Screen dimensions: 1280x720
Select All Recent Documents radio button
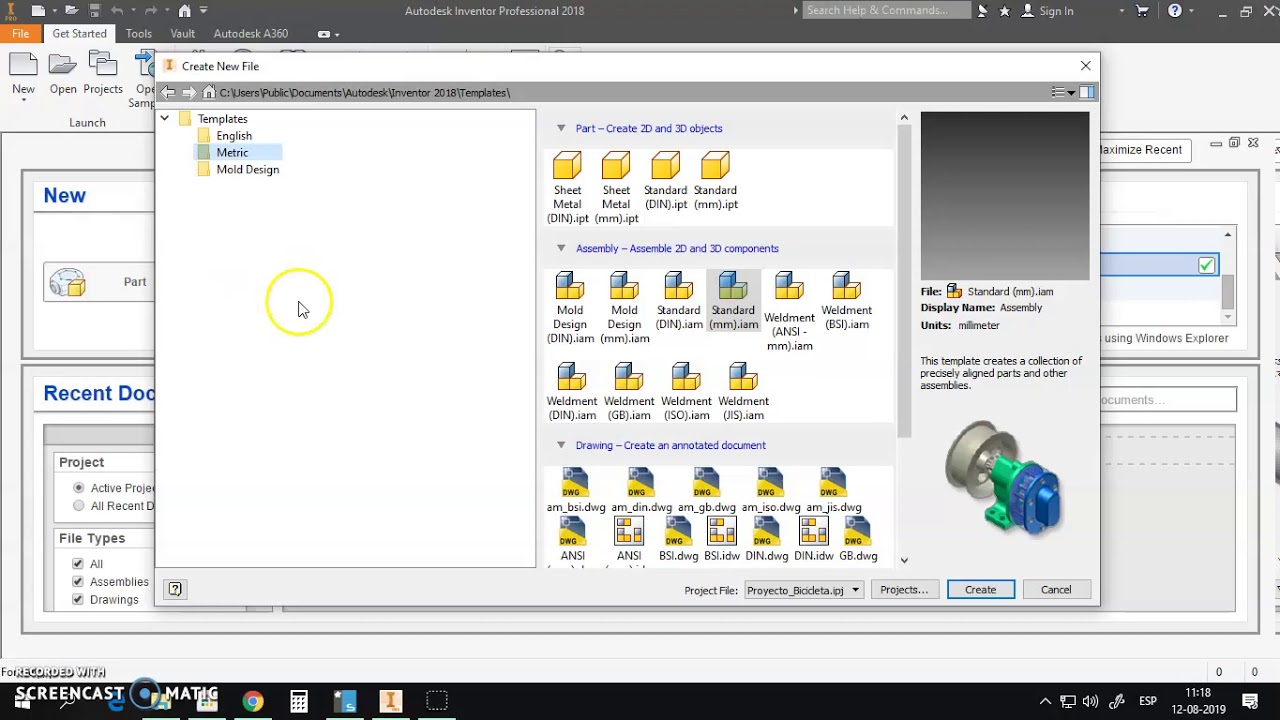78,506
